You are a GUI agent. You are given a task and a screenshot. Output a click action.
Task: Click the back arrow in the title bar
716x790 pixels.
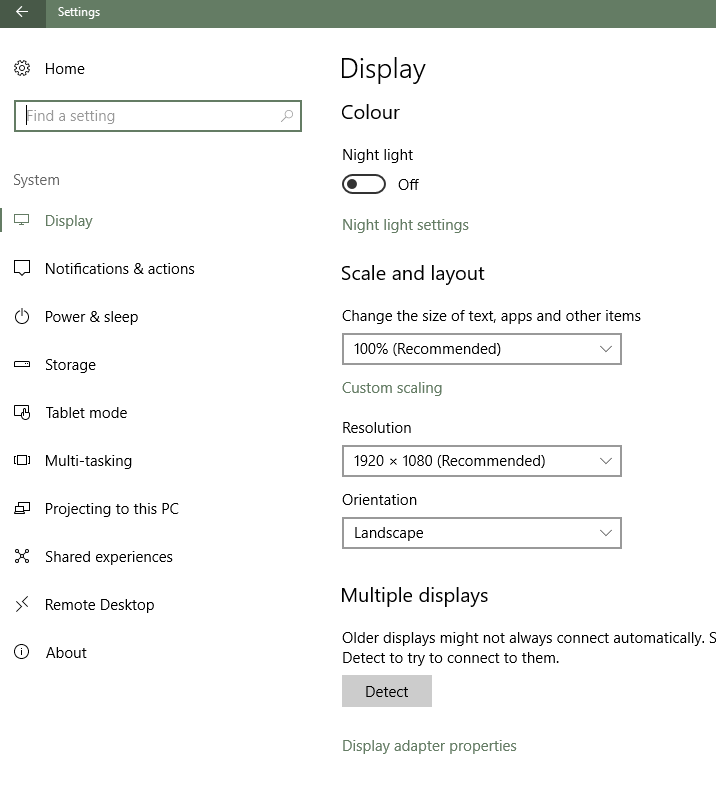(x=22, y=13)
